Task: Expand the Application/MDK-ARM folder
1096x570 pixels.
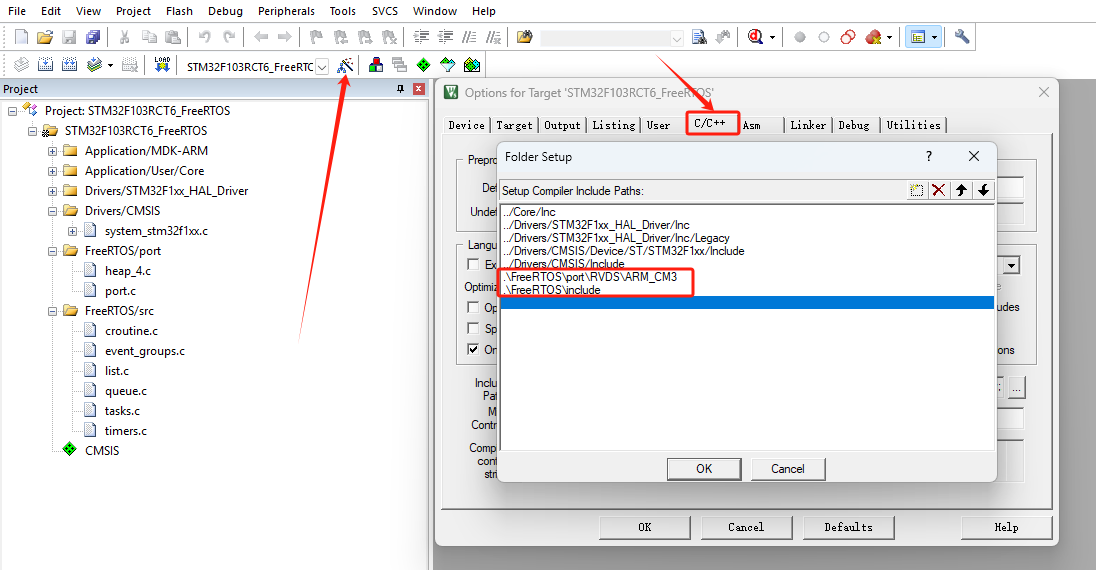Action: tap(52, 151)
